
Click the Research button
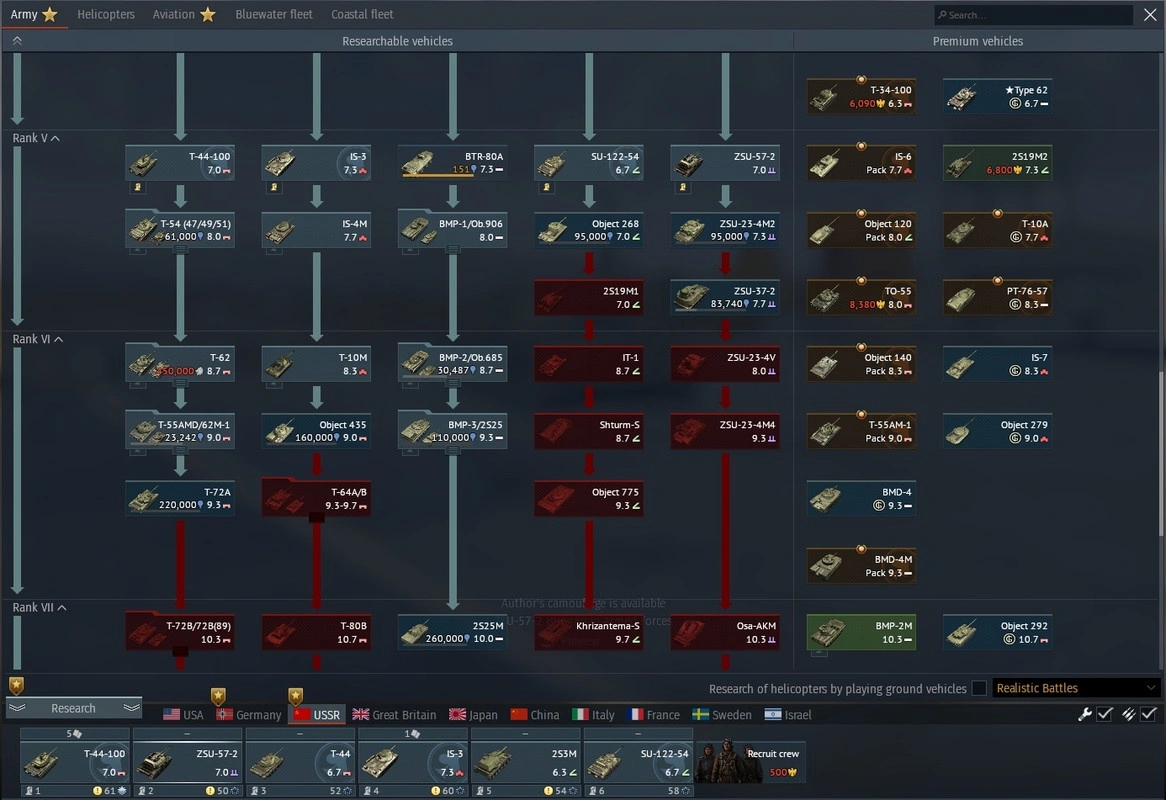(74, 708)
